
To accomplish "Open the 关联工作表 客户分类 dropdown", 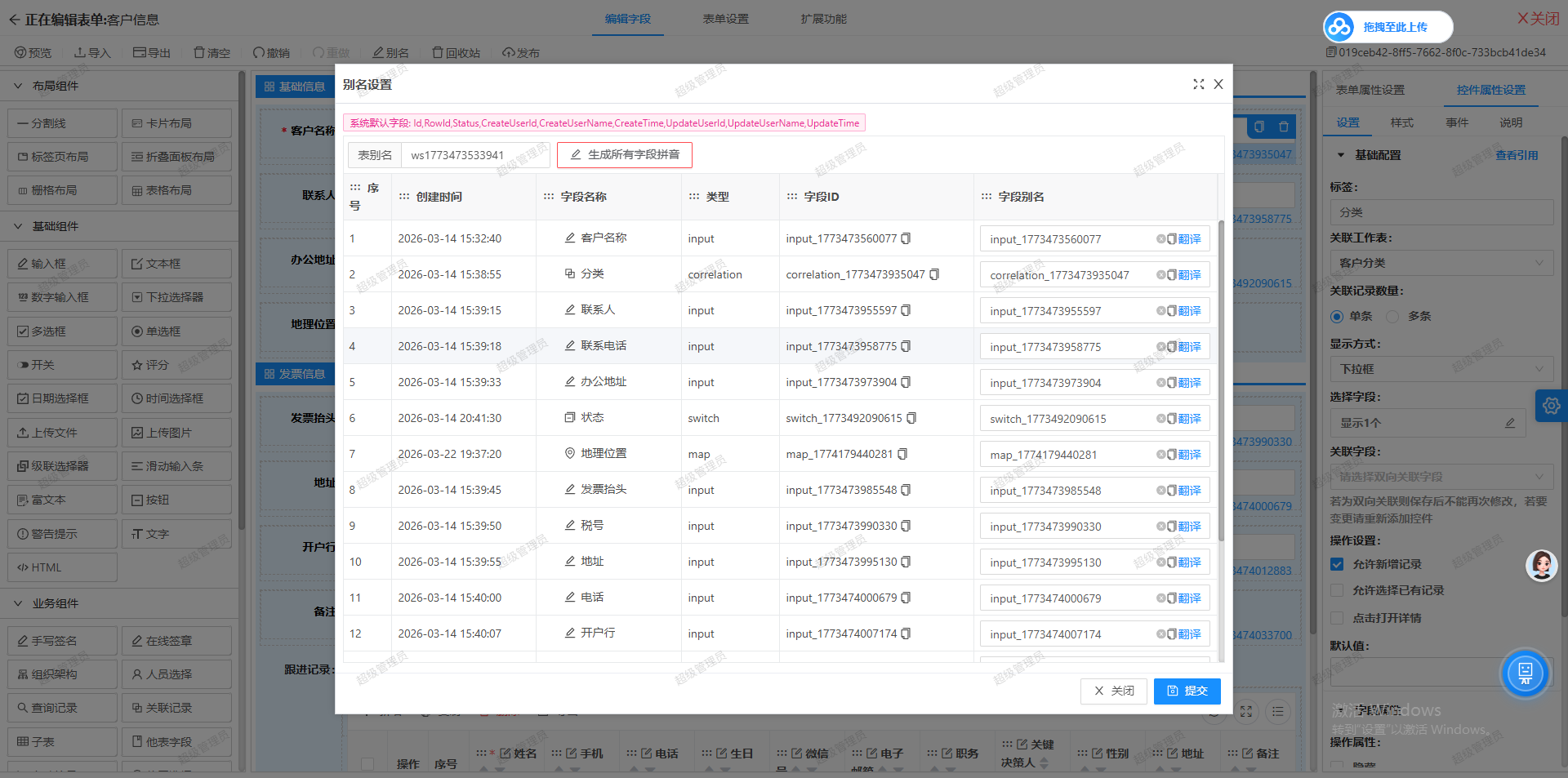I will click(x=1441, y=263).
